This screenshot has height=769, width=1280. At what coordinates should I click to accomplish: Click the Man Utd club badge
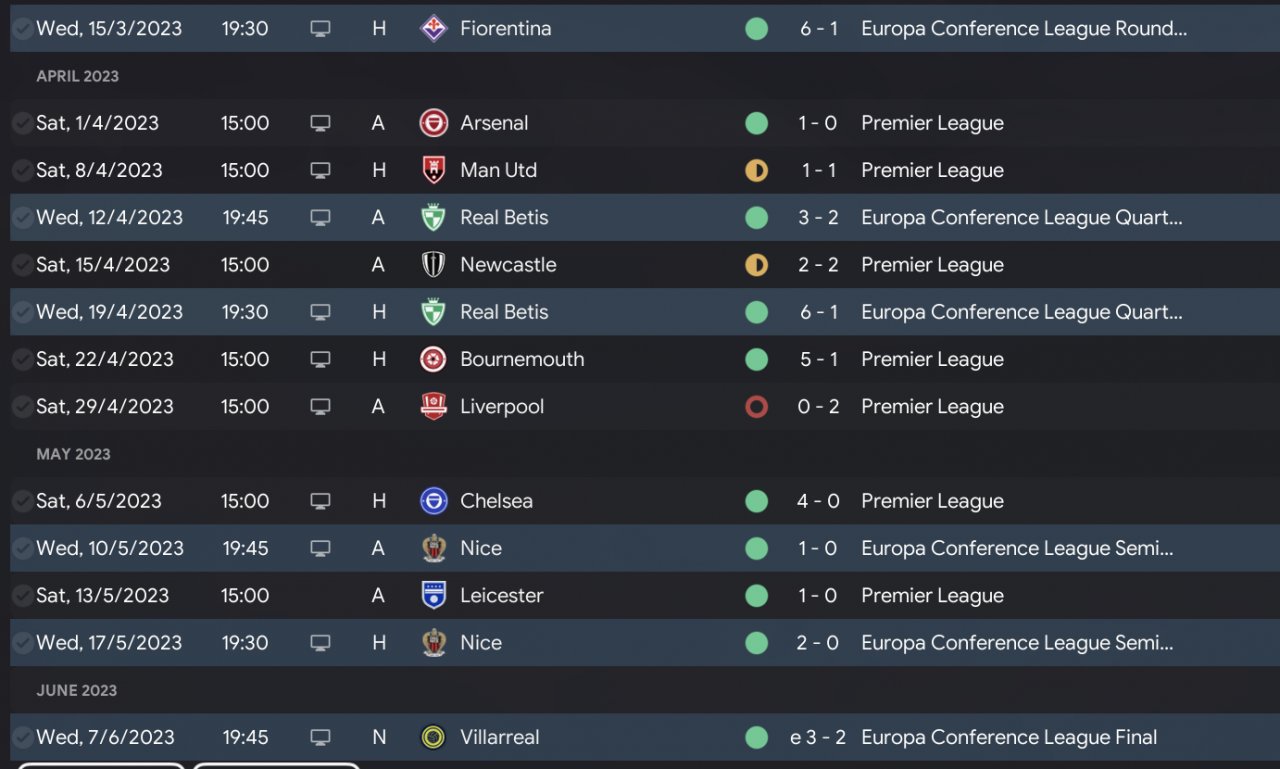coord(433,170)
